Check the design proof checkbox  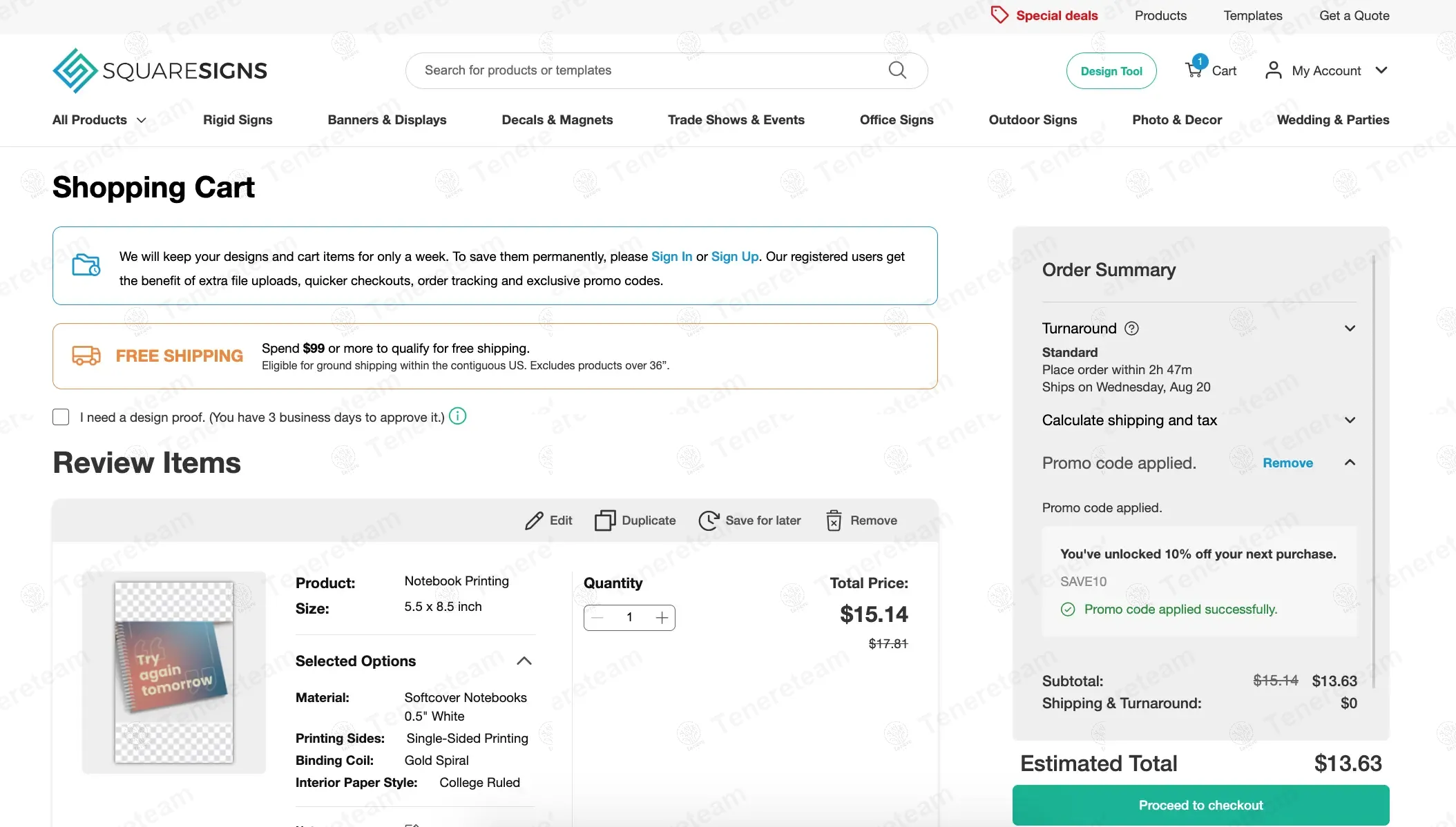[x=61, y=417]
